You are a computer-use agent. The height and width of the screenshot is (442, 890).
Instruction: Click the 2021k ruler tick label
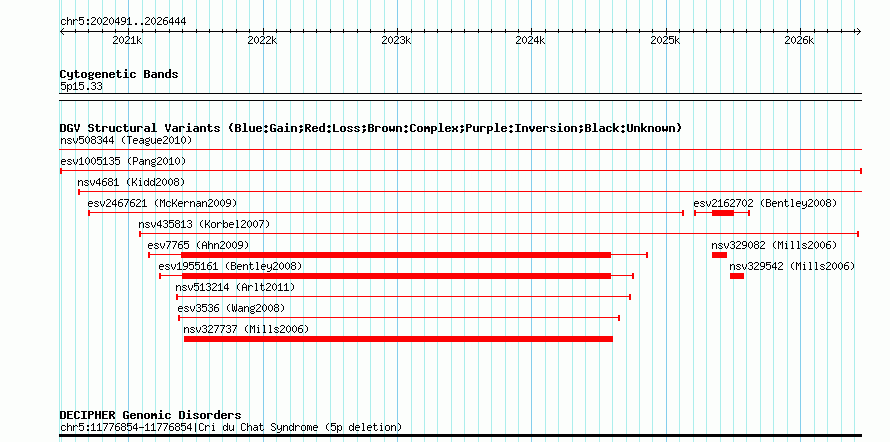[x=127, y=40]
